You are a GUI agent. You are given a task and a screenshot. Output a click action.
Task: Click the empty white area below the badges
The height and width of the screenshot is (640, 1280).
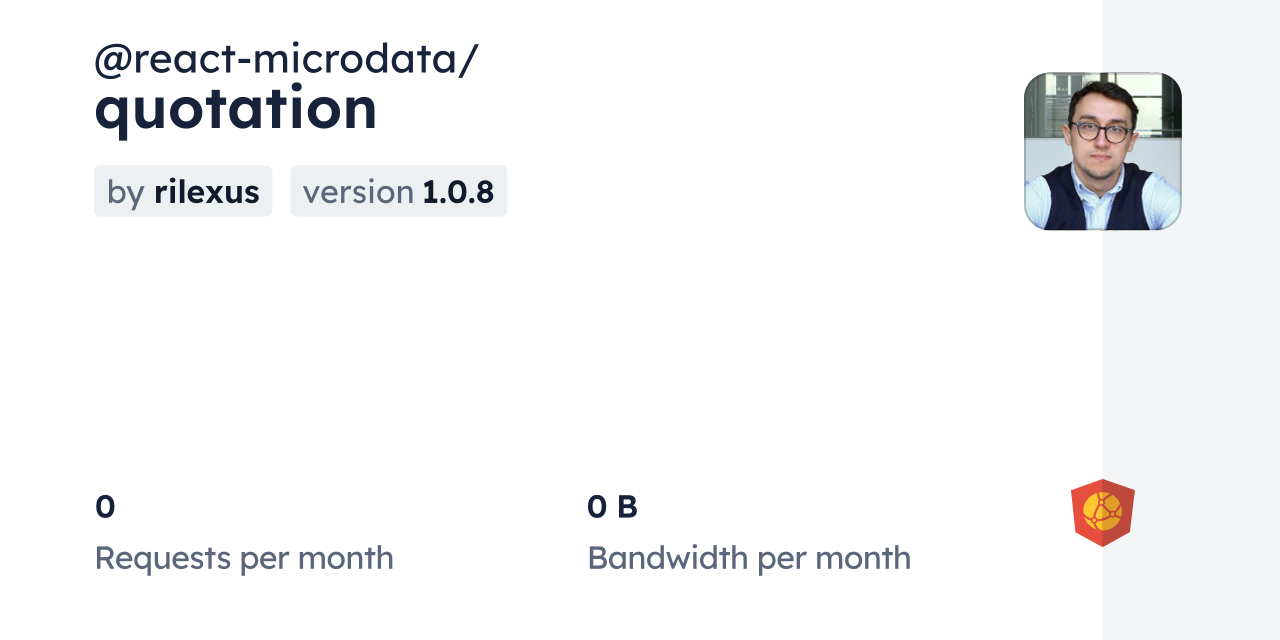pos(500,340)
